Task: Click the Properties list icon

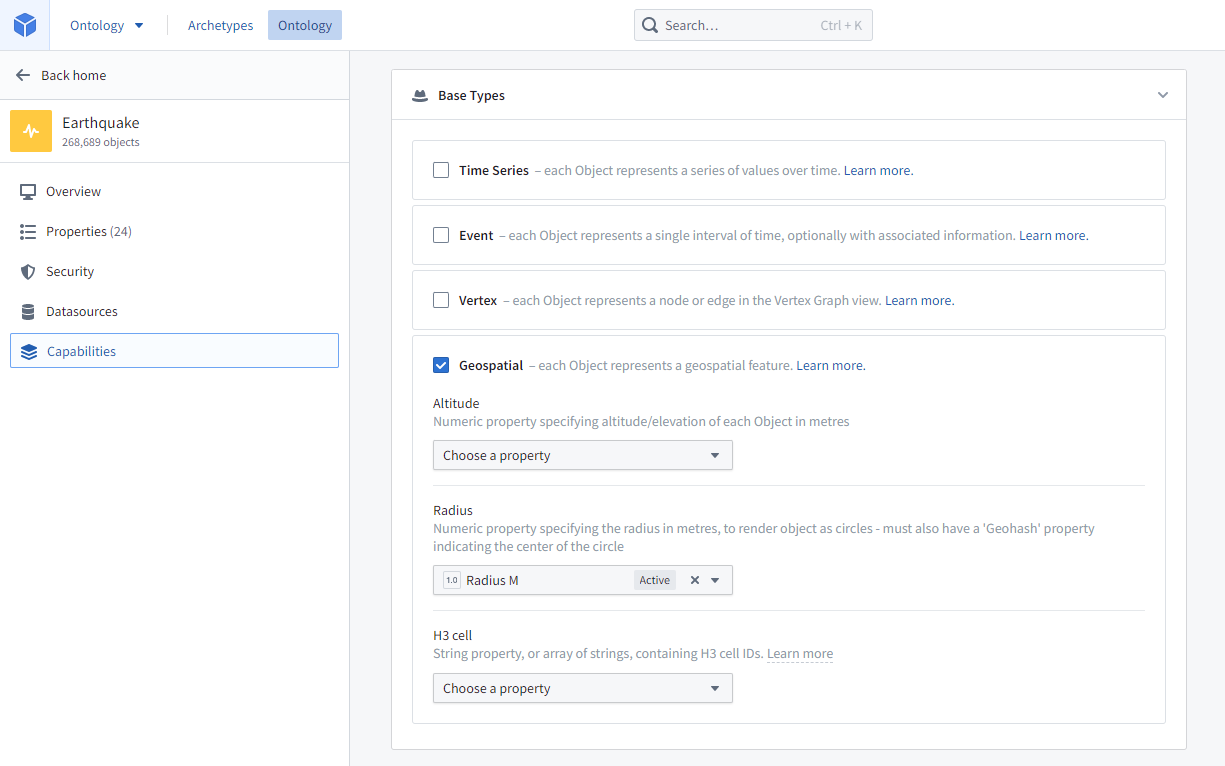Action: click(x=28, y=231)
